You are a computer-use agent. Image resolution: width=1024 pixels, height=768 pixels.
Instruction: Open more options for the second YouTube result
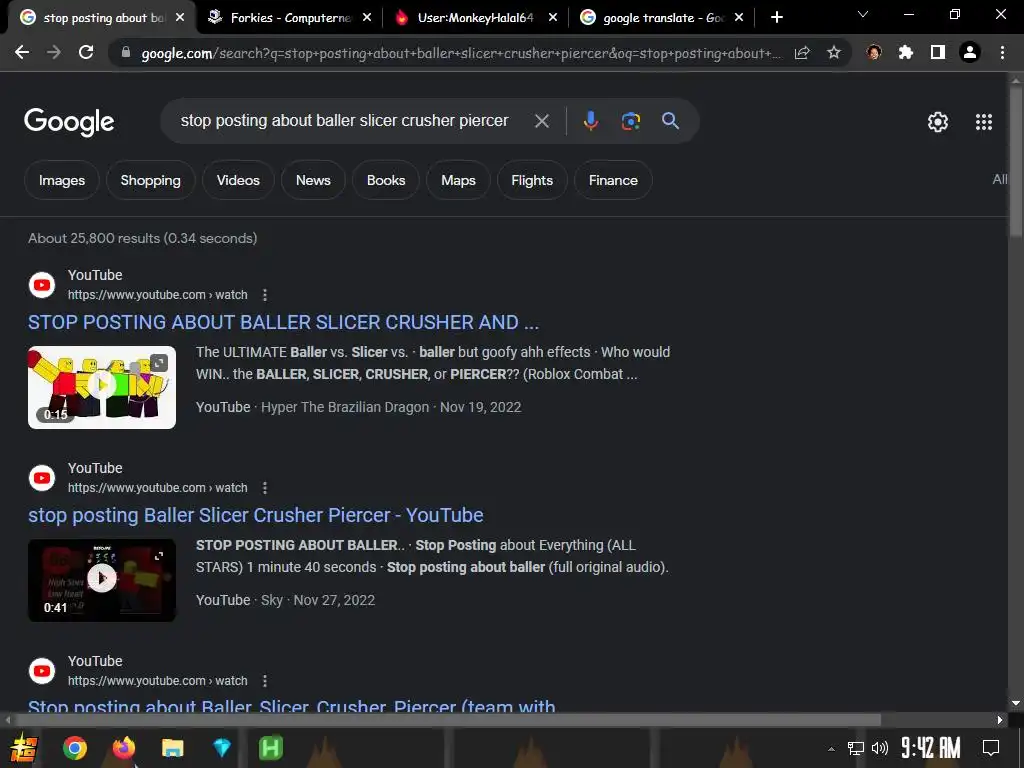[x=264, y=488]
